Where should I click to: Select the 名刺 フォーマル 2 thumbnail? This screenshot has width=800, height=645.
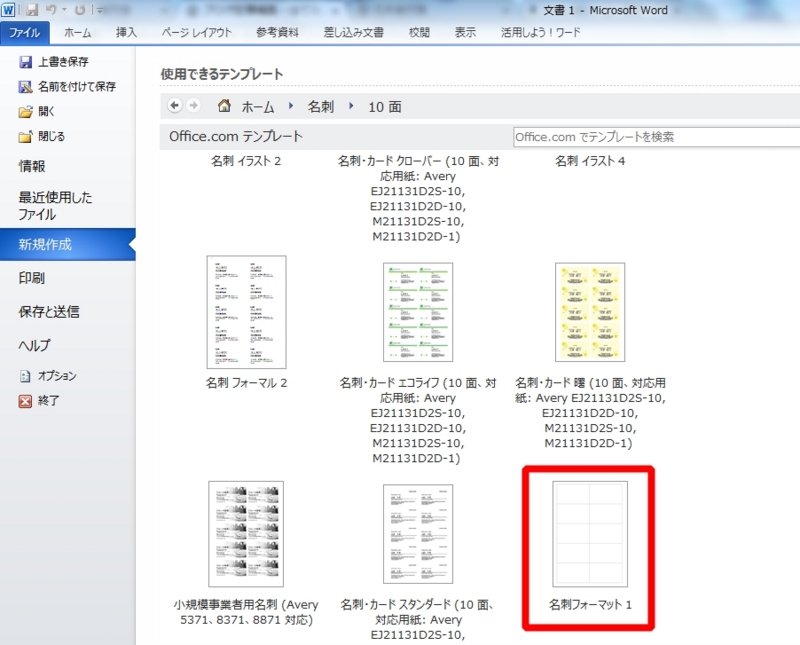(246, 312)
